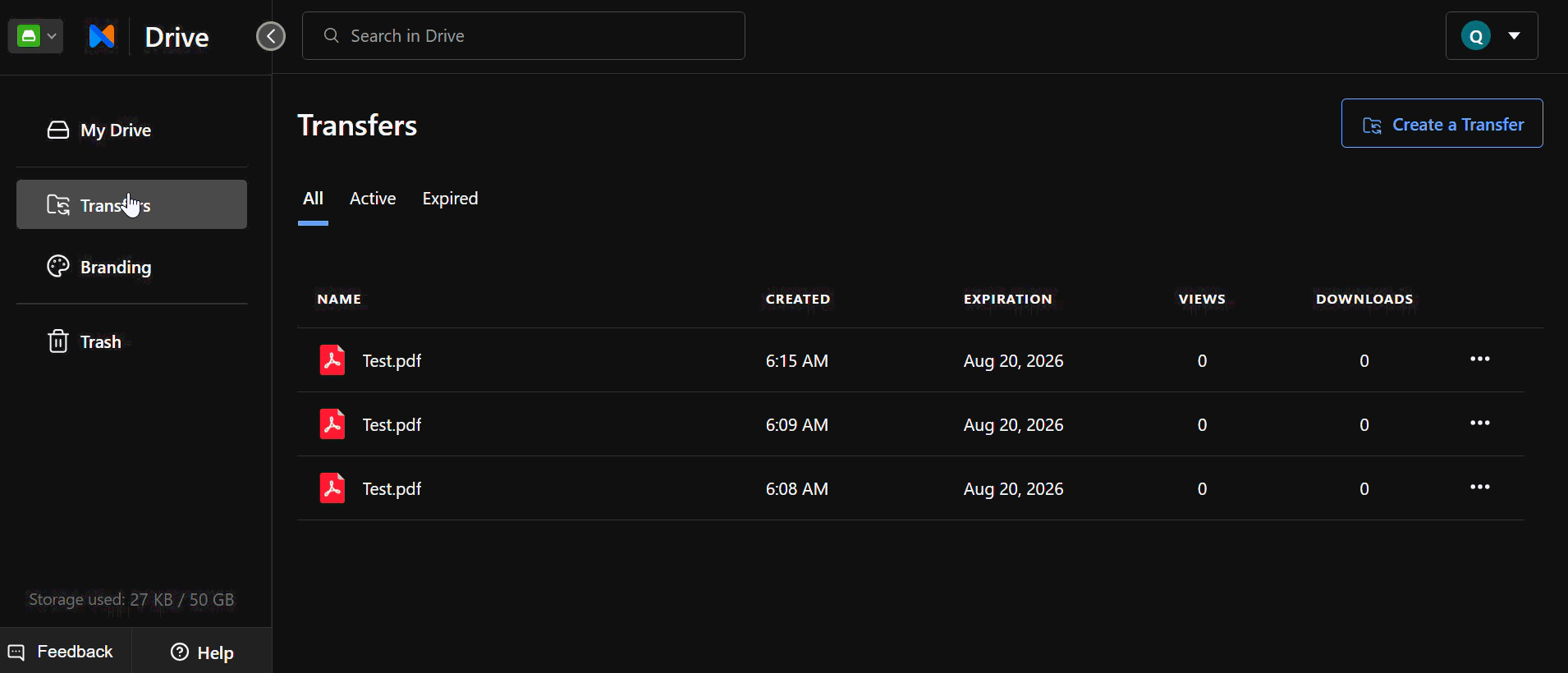Select the All tab

[x=313, y=199]
